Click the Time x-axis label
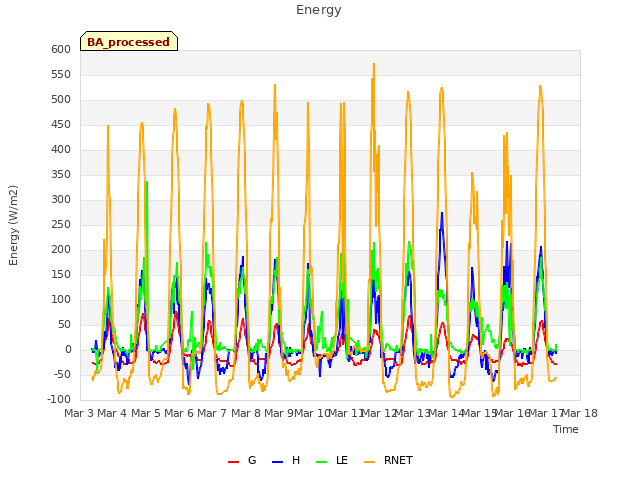This screenshot has height=480, width=640. (566, 429)
